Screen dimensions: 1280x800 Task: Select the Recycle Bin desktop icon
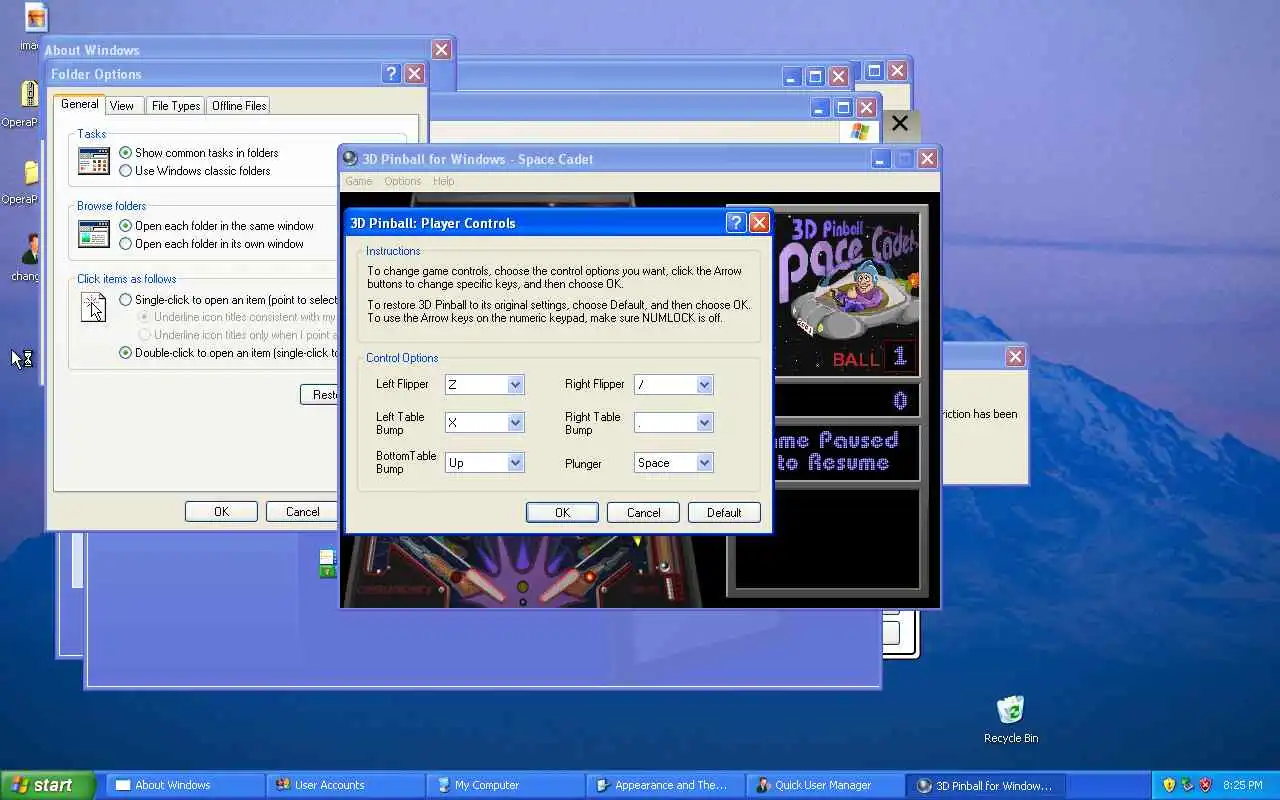click(x=1011, y=719)
